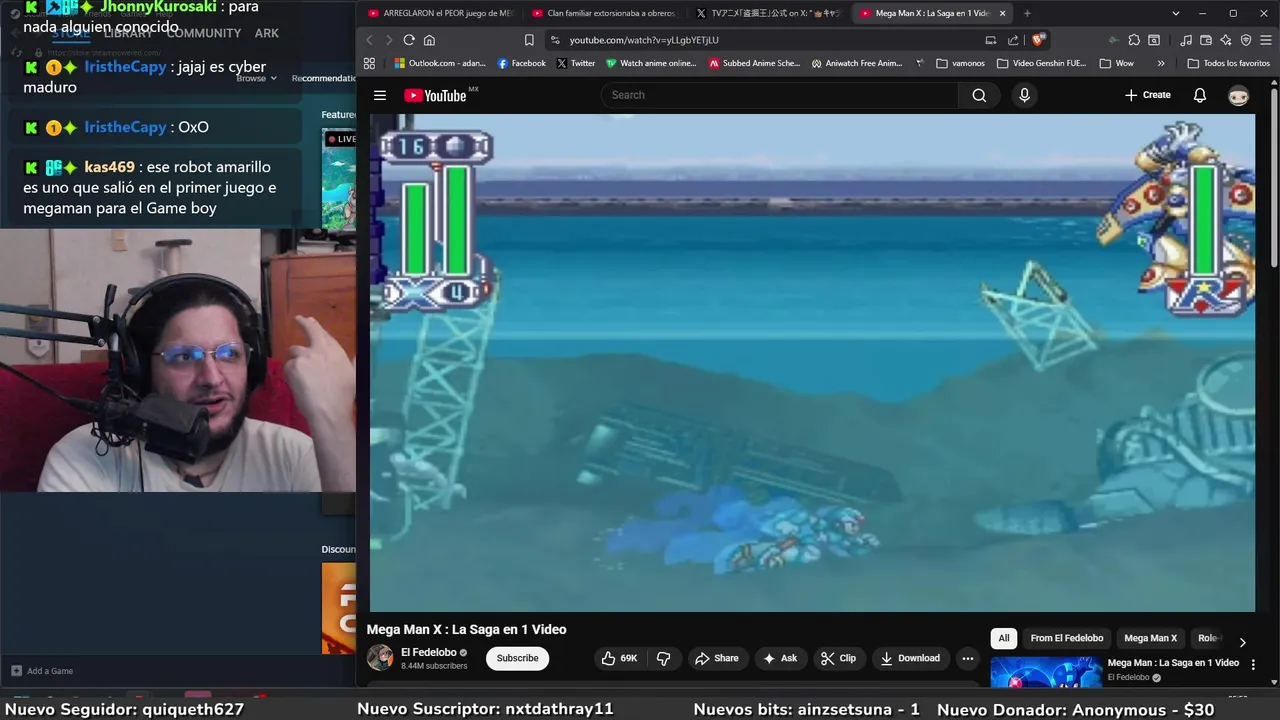Image resolution: width=1280 pixels, height=720 pixels.
Task: Open the COMMUNITY tab in Steam window
Action: 204,33
